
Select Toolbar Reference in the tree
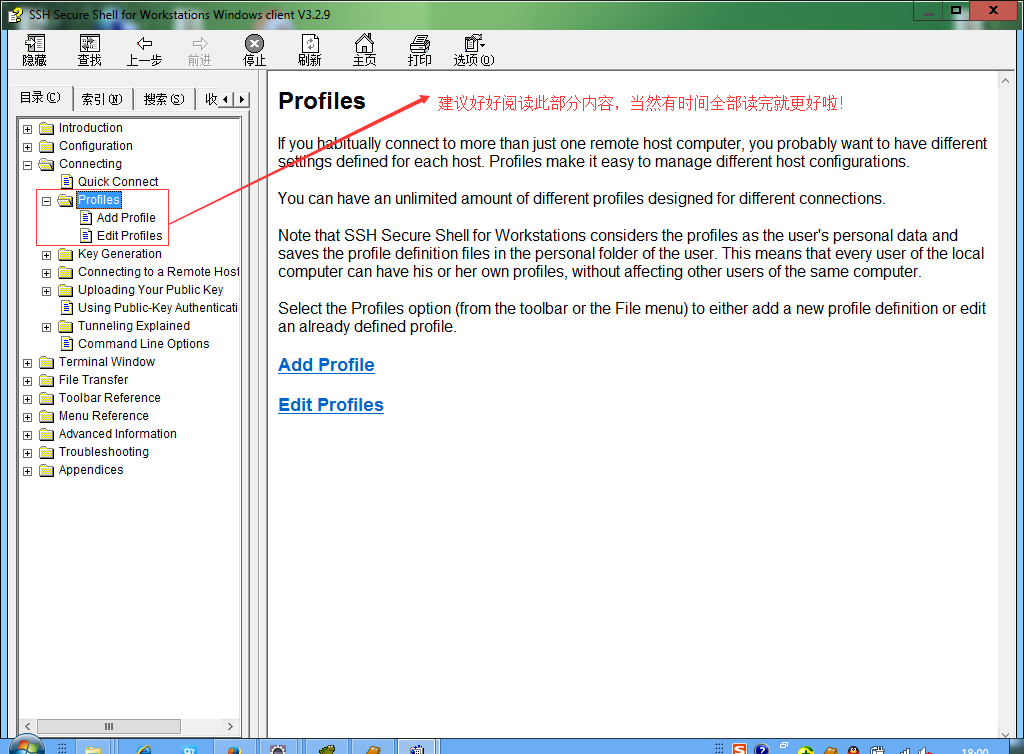coord(109,398)
